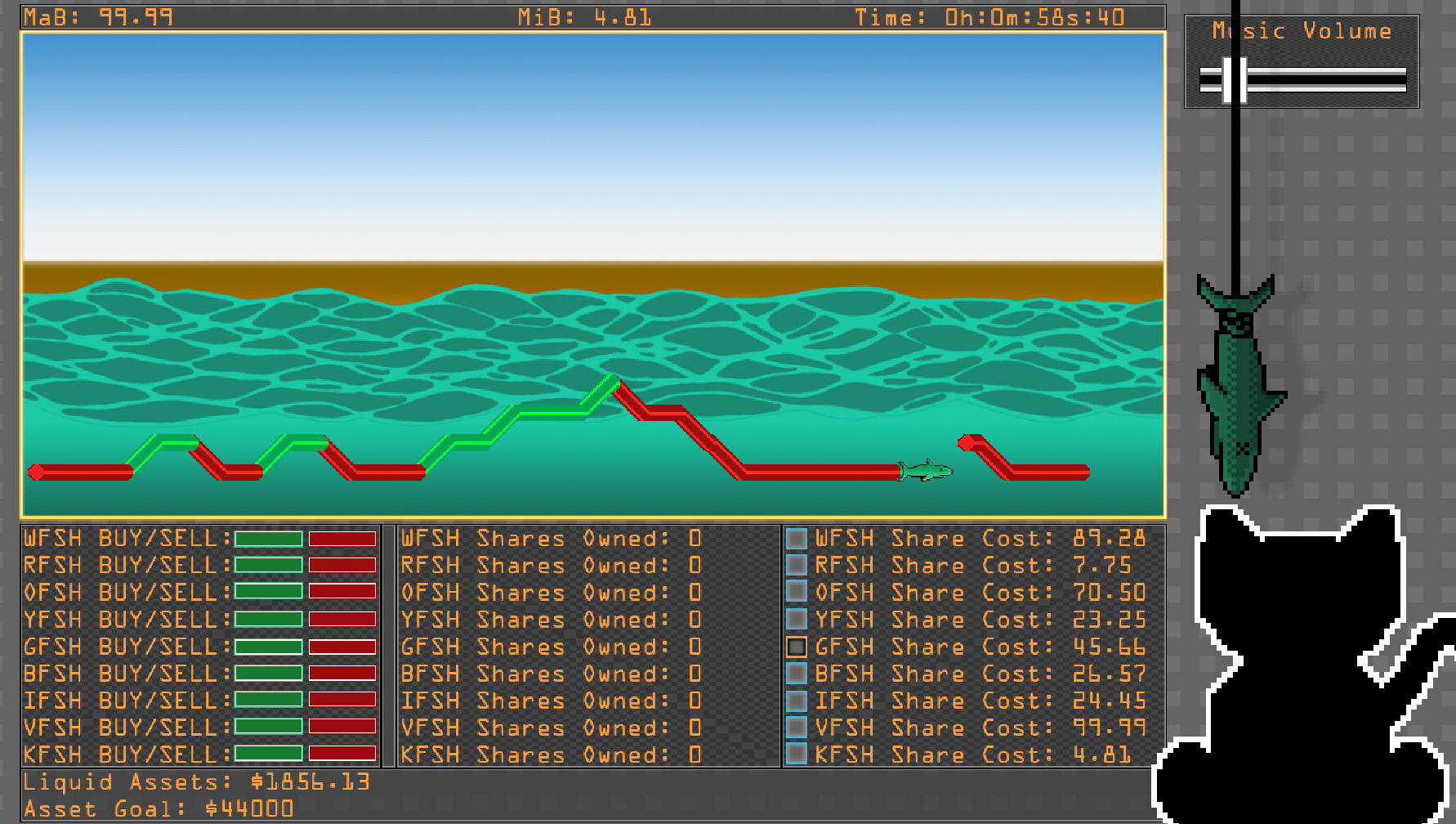The width and height of the screenshot is (1456, 824).
Task: Sell YFSH shares with red button
Action: pyautogui.click(x=342, y=619)
